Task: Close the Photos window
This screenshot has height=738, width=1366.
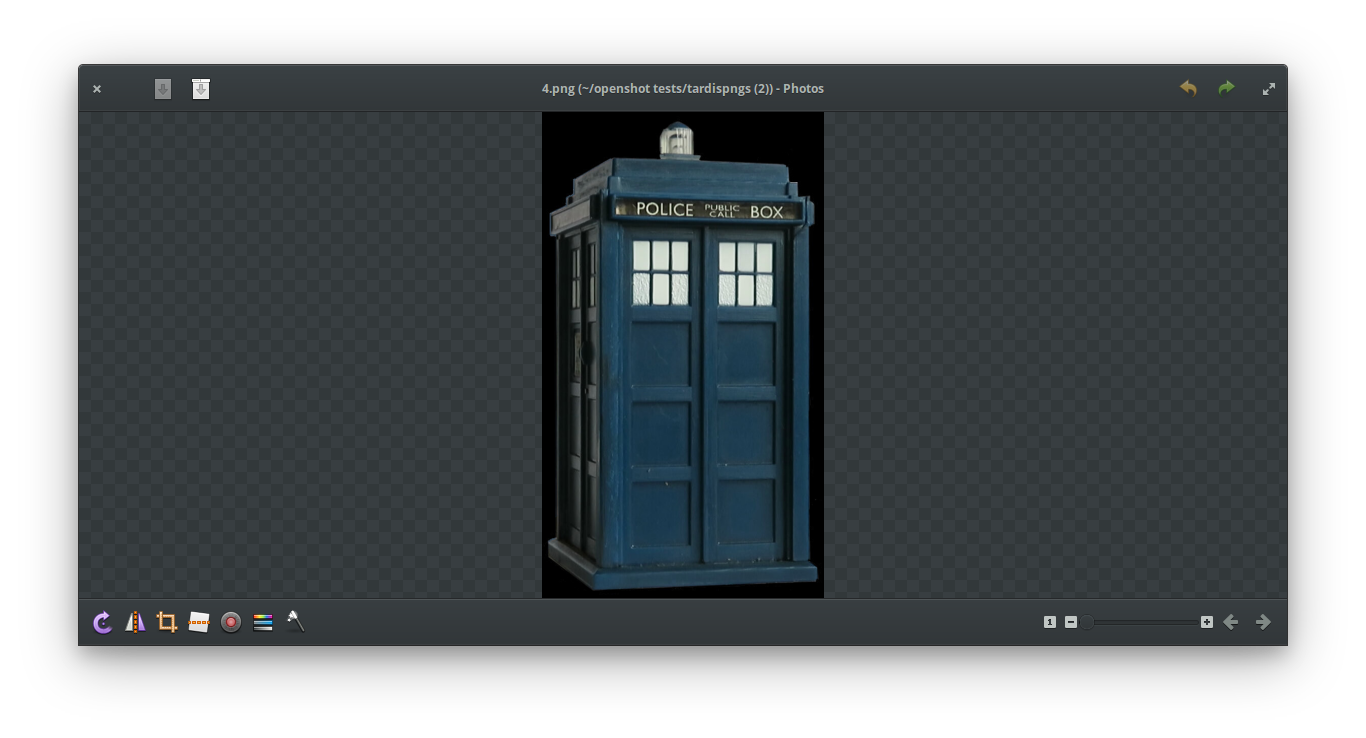Action: click(x=97, y=89)
